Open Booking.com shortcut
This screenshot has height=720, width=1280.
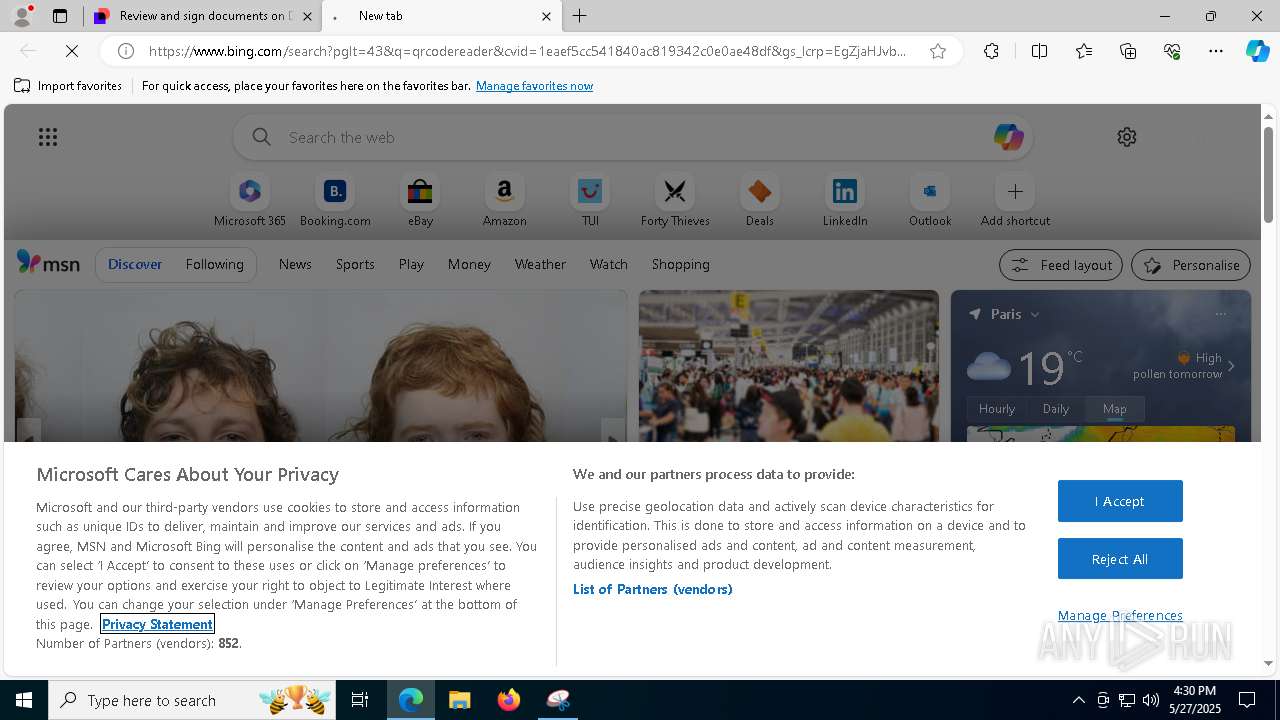click(x=335, y=201)
